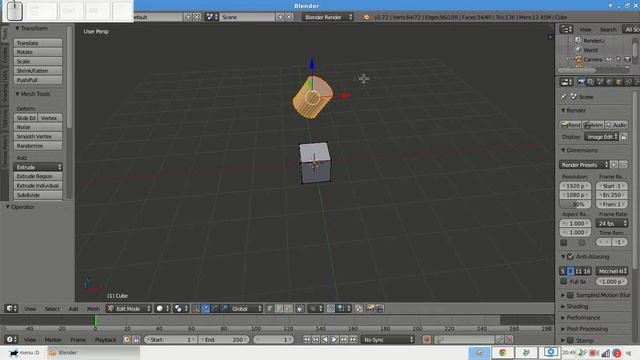Enable the rotate manipulator icon
Image resolution: width=640 pixels, height=360 pixels.
[215, 309]
